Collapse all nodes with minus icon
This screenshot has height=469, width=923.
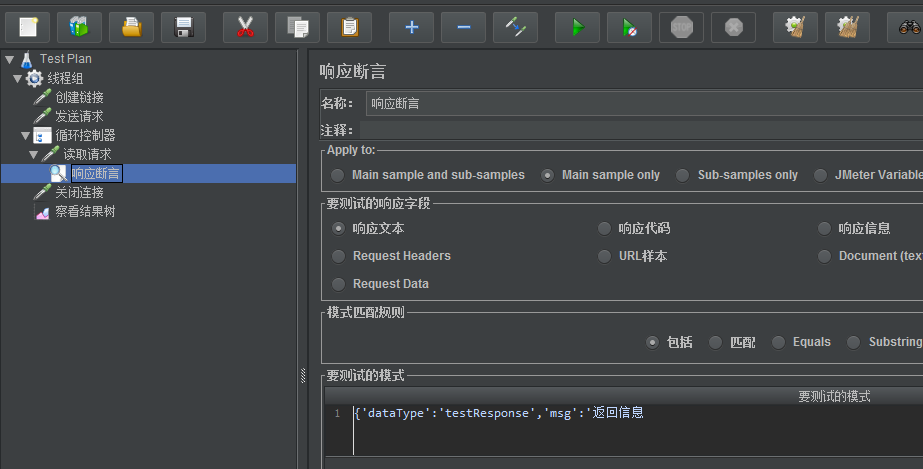tap(463, 27)
